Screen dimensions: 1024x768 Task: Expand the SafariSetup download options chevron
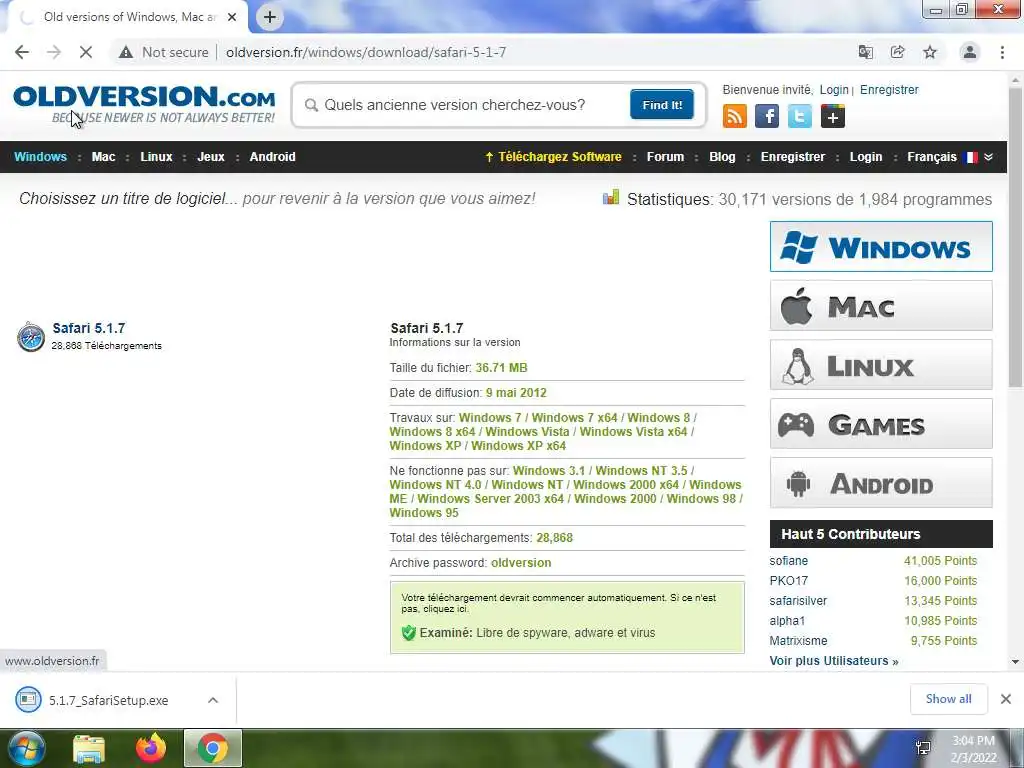click(213, 700)
